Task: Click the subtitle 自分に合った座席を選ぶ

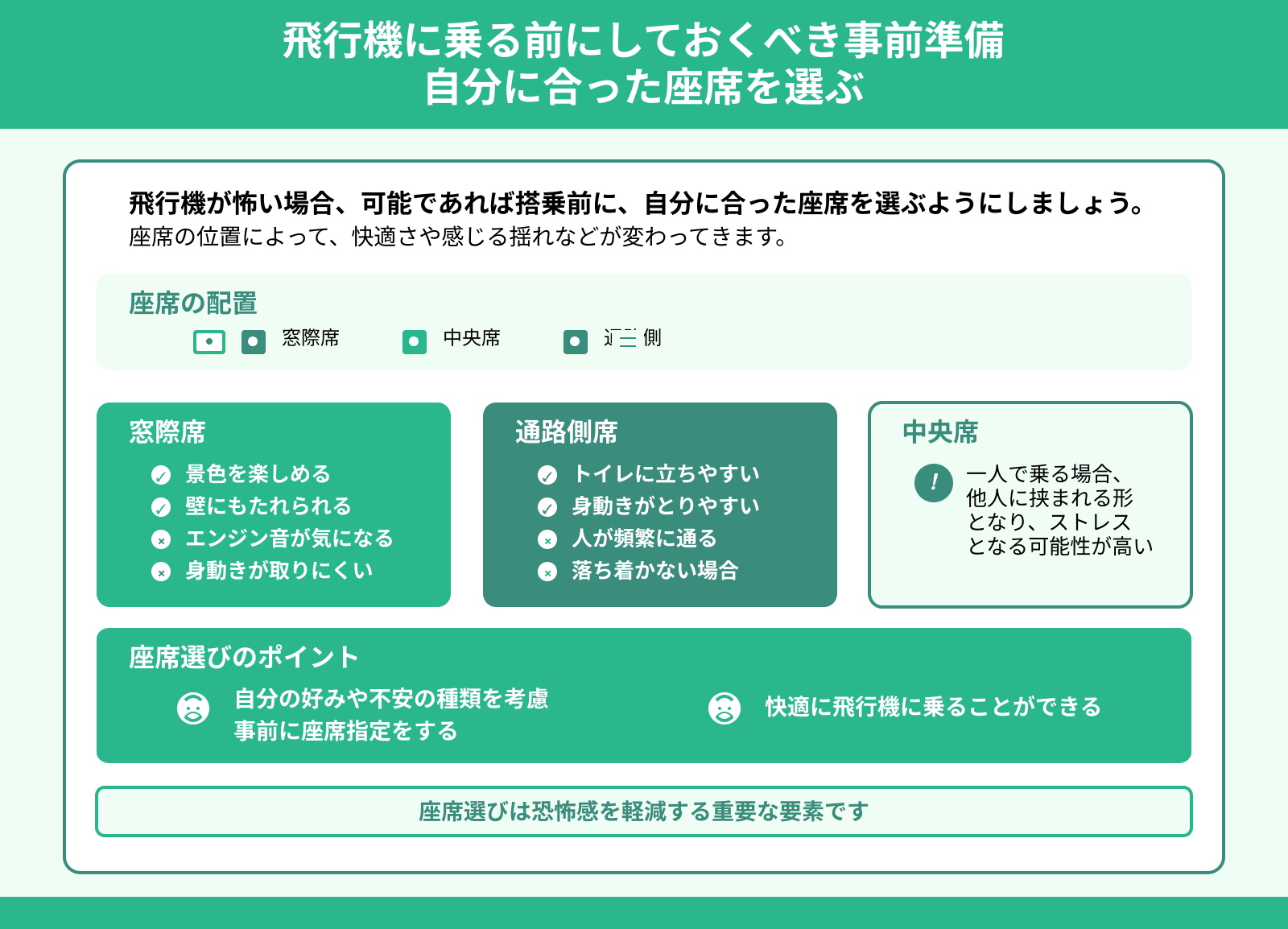Action: pos(644,87)
